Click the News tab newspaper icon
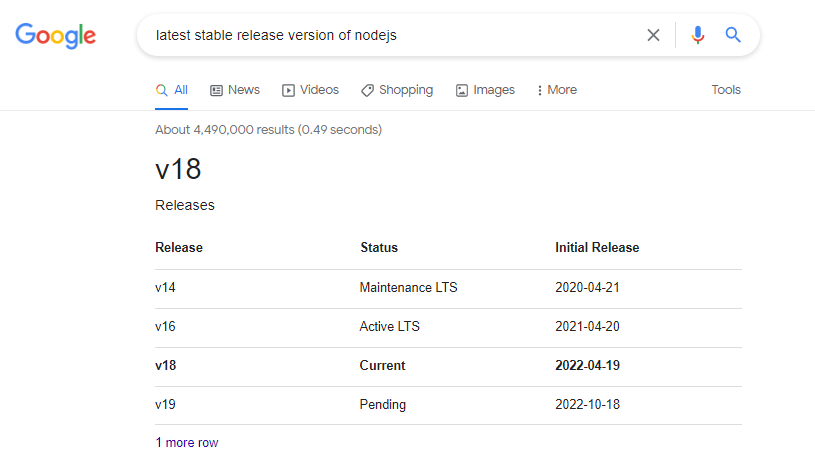815x460 pixels. 216,90
